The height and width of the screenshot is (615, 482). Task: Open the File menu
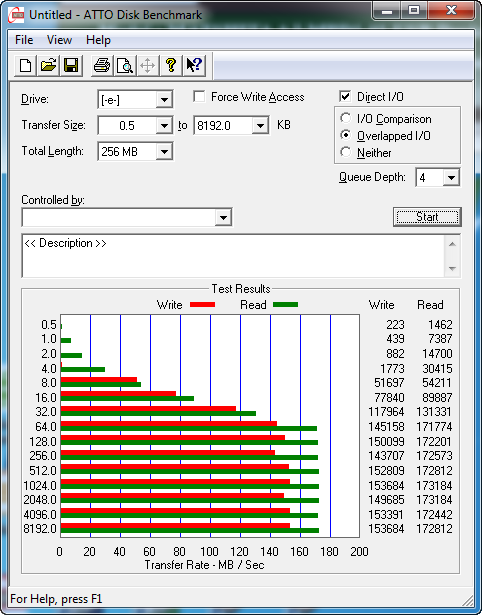click(x=24, y=40)
